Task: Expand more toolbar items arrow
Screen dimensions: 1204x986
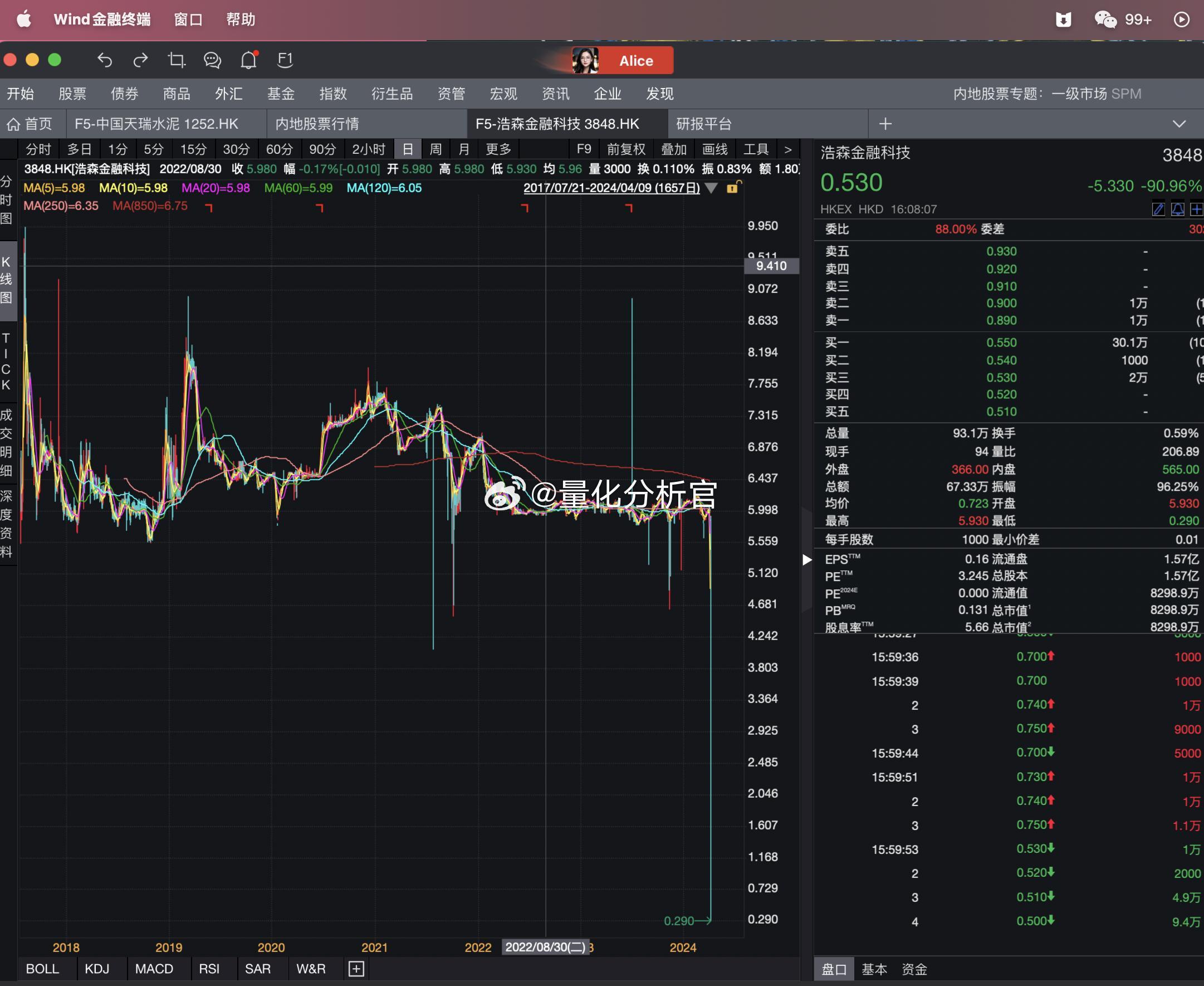Action: click(x=787, y=149)
